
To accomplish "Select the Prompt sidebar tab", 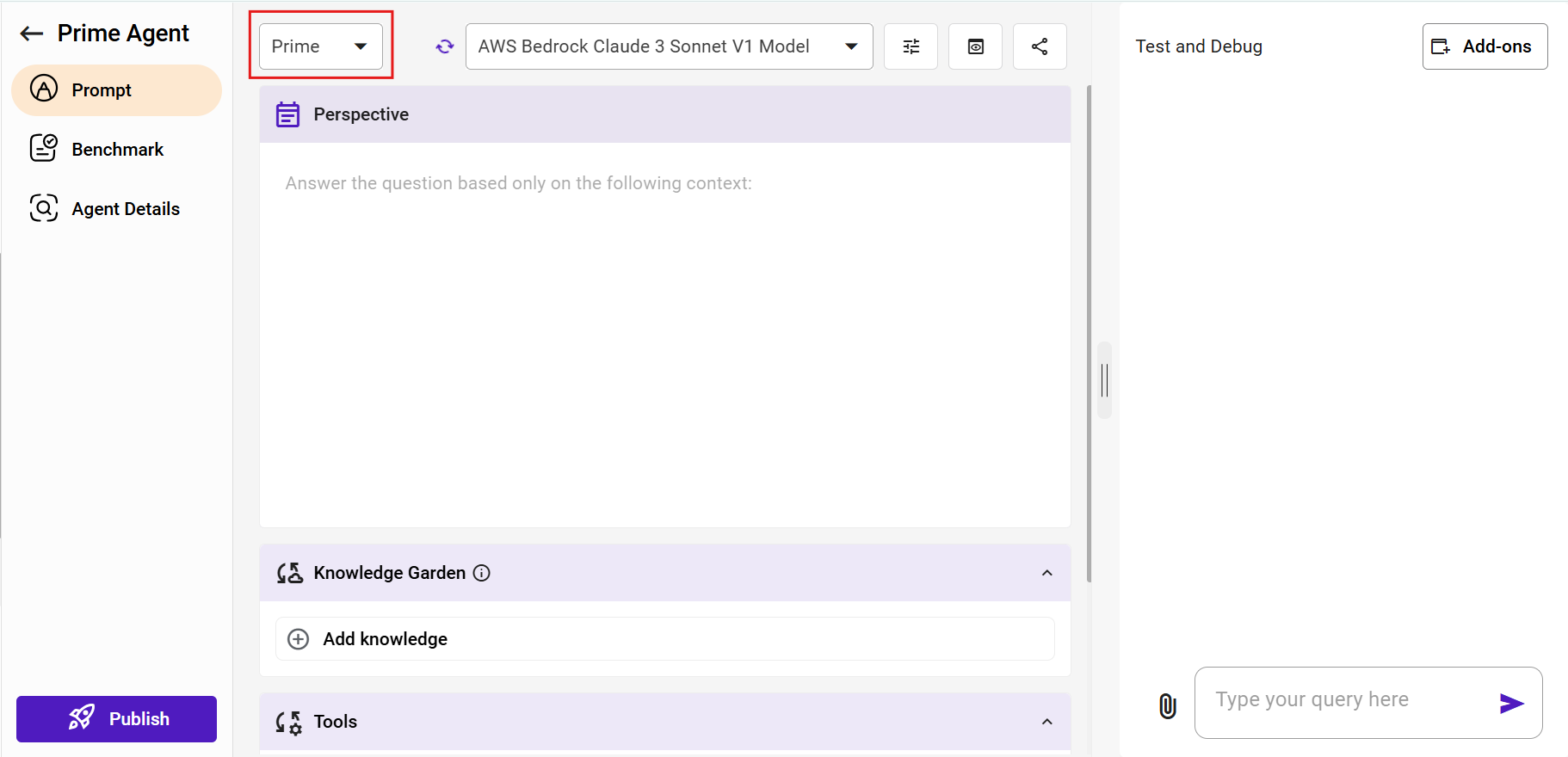I will click(116, 90).
